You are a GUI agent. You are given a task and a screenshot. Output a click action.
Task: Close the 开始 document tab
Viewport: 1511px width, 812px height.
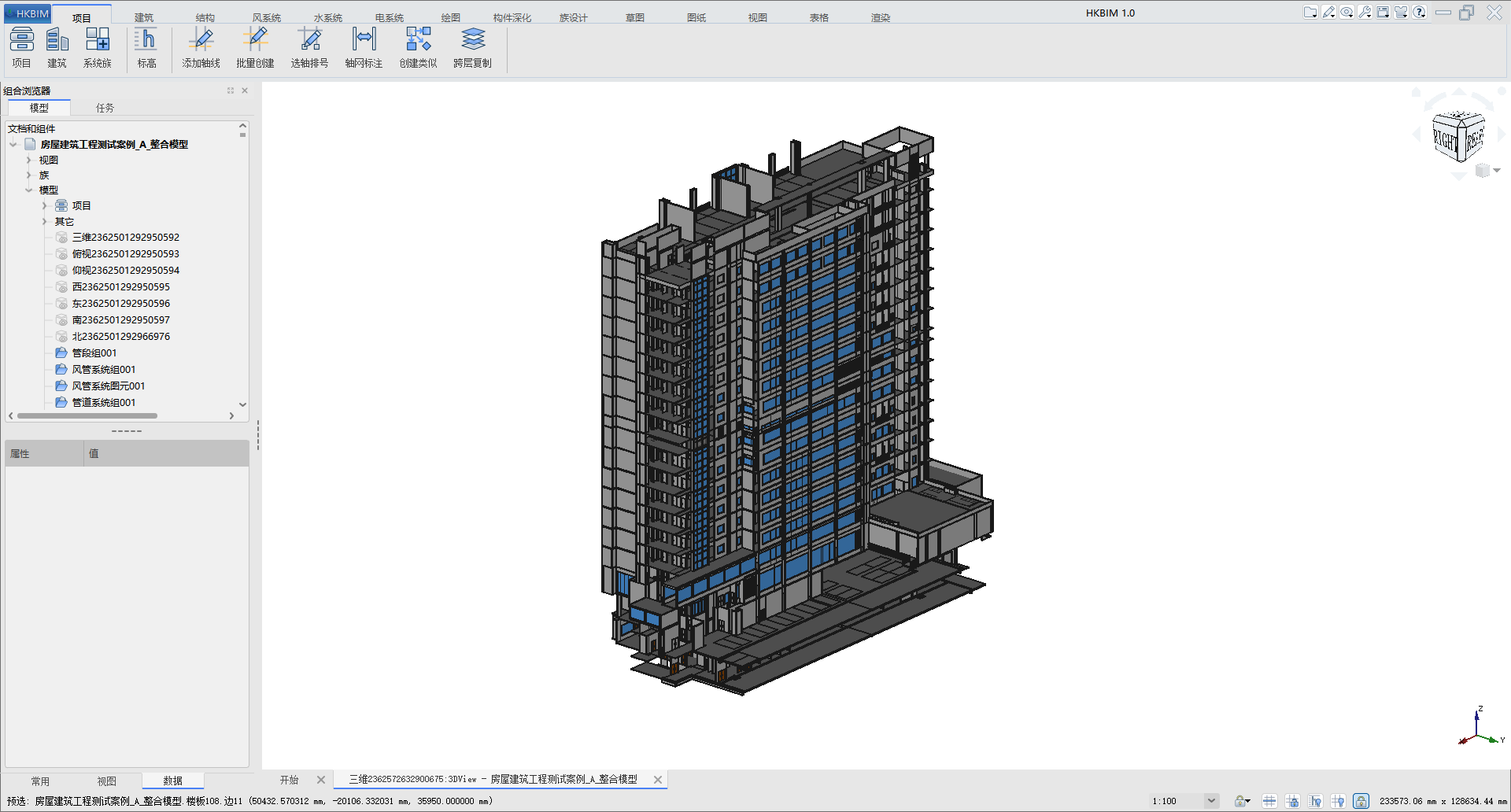point(321,780)
